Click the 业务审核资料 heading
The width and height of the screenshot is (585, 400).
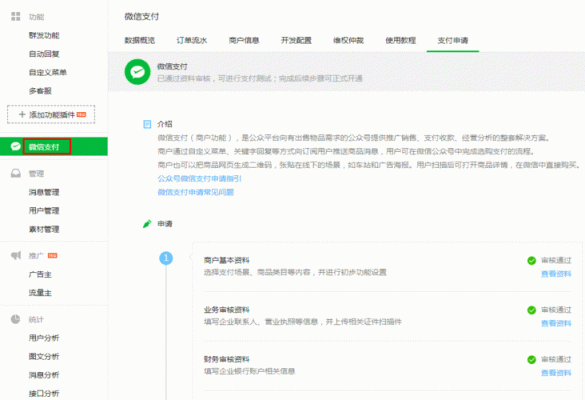coord(226,310)
